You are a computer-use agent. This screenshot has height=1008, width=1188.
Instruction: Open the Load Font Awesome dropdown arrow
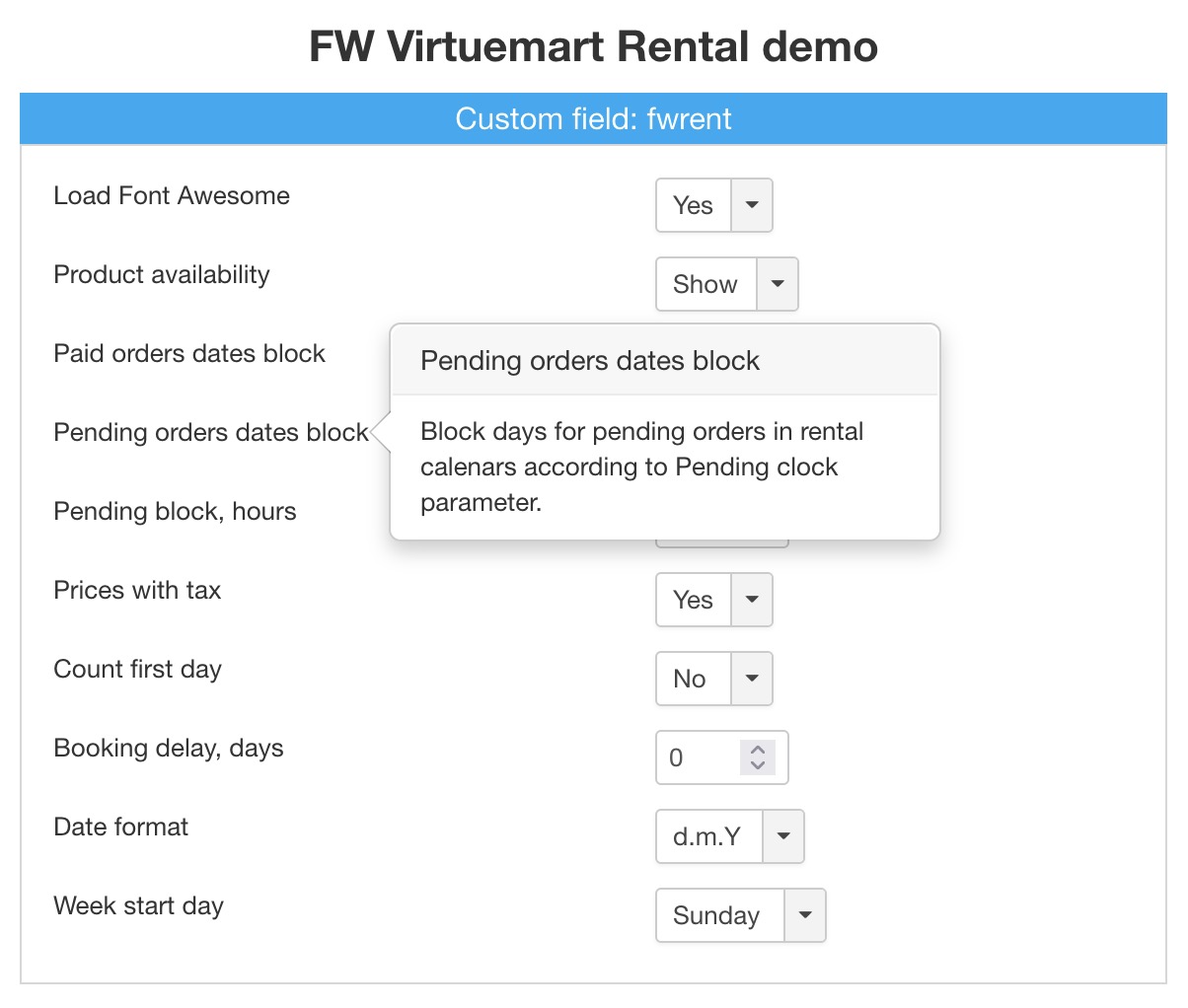point(752,205)
